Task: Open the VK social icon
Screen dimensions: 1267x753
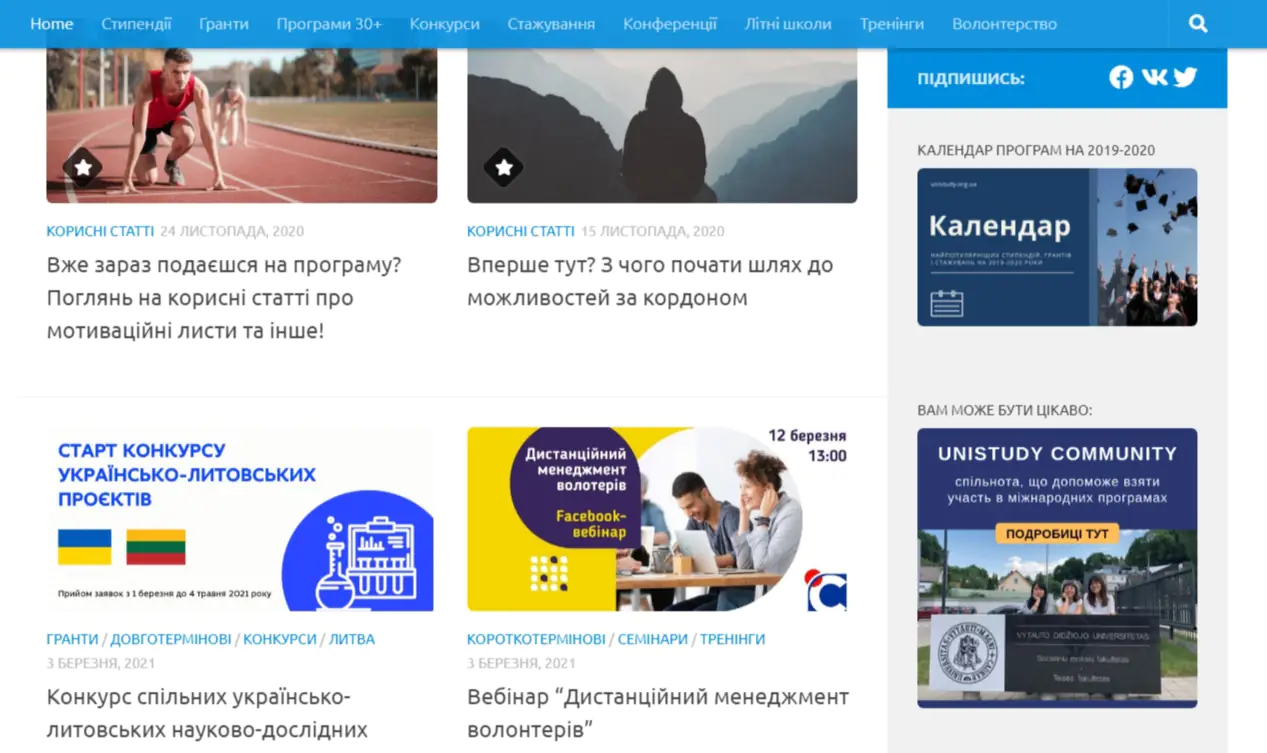Action: [1154, 78]
